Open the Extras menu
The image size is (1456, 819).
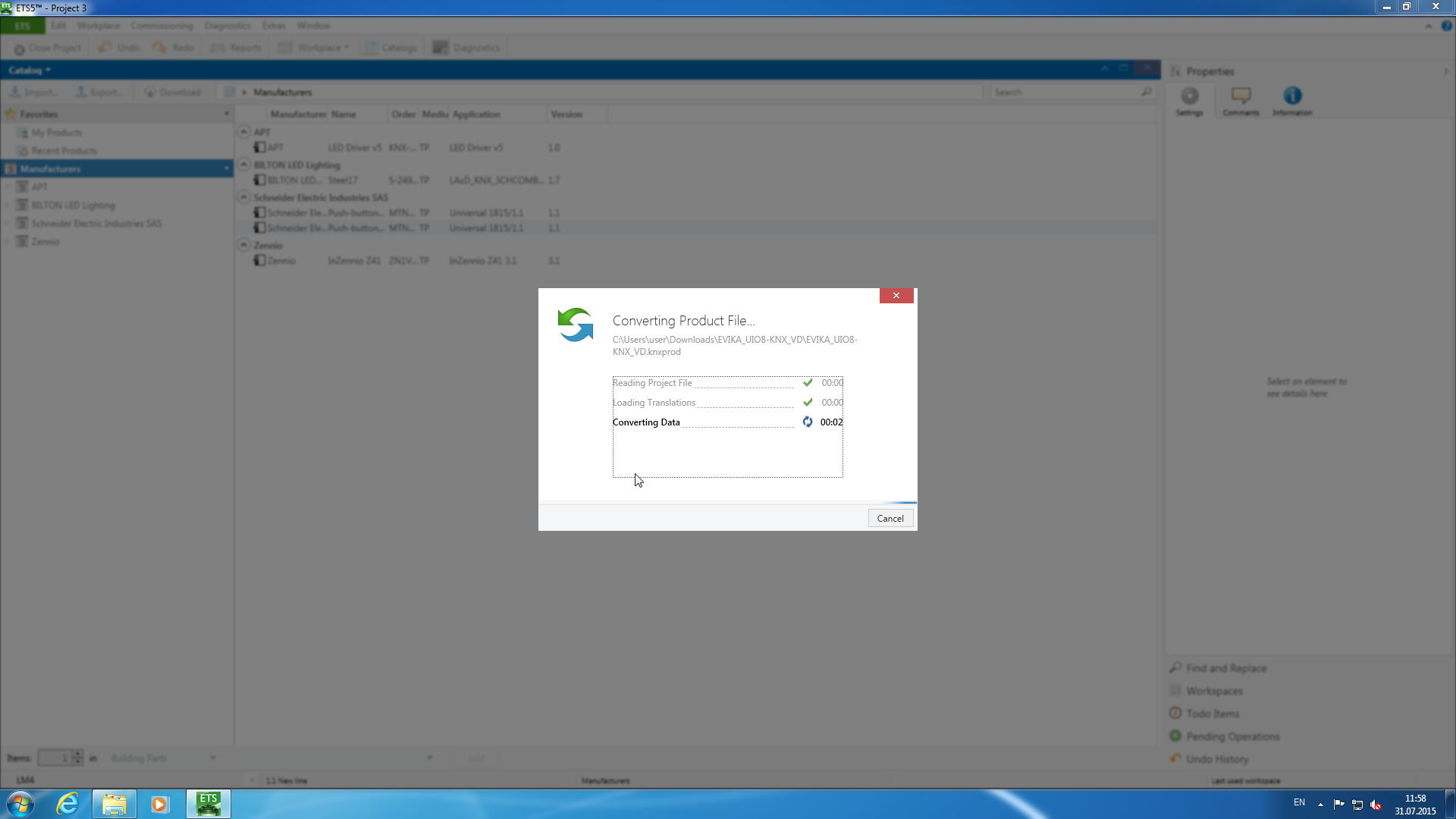(274, 26)
